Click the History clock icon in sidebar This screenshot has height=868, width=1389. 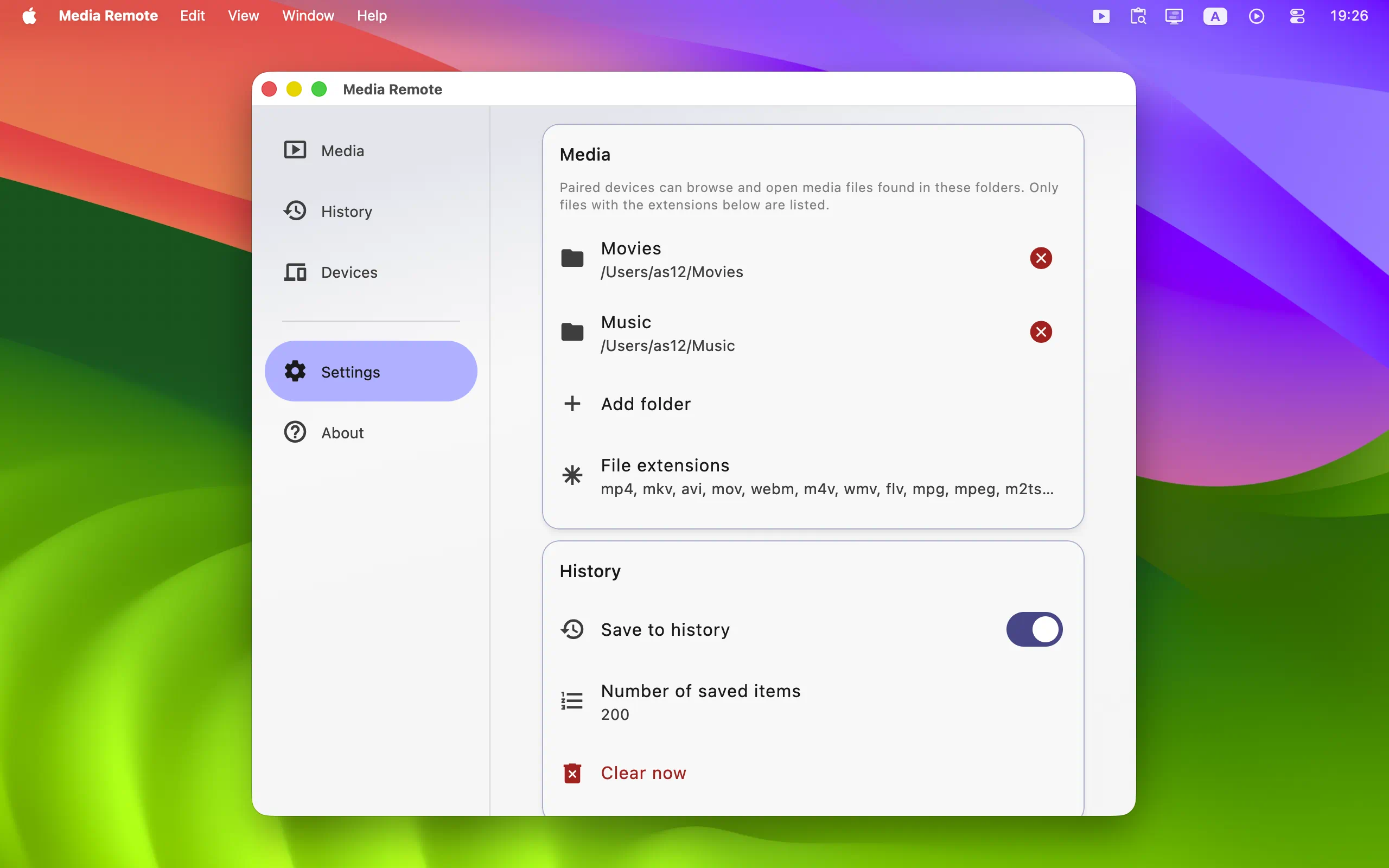tap(295, 210)
